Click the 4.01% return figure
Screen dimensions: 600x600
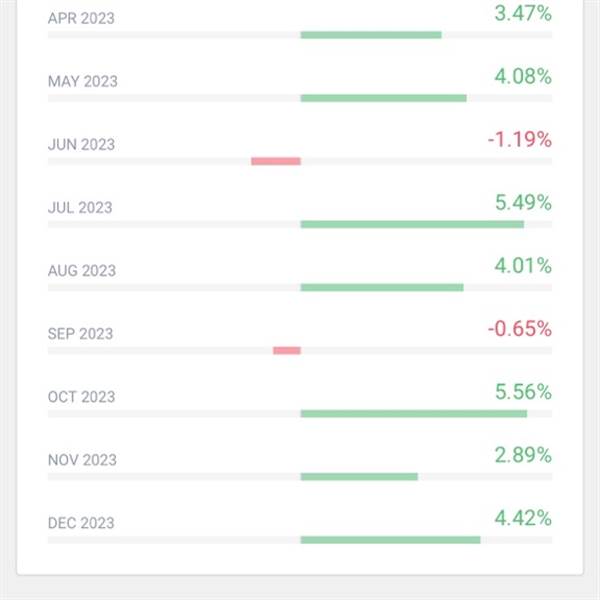pyautogui.click(x=522, y=266)
